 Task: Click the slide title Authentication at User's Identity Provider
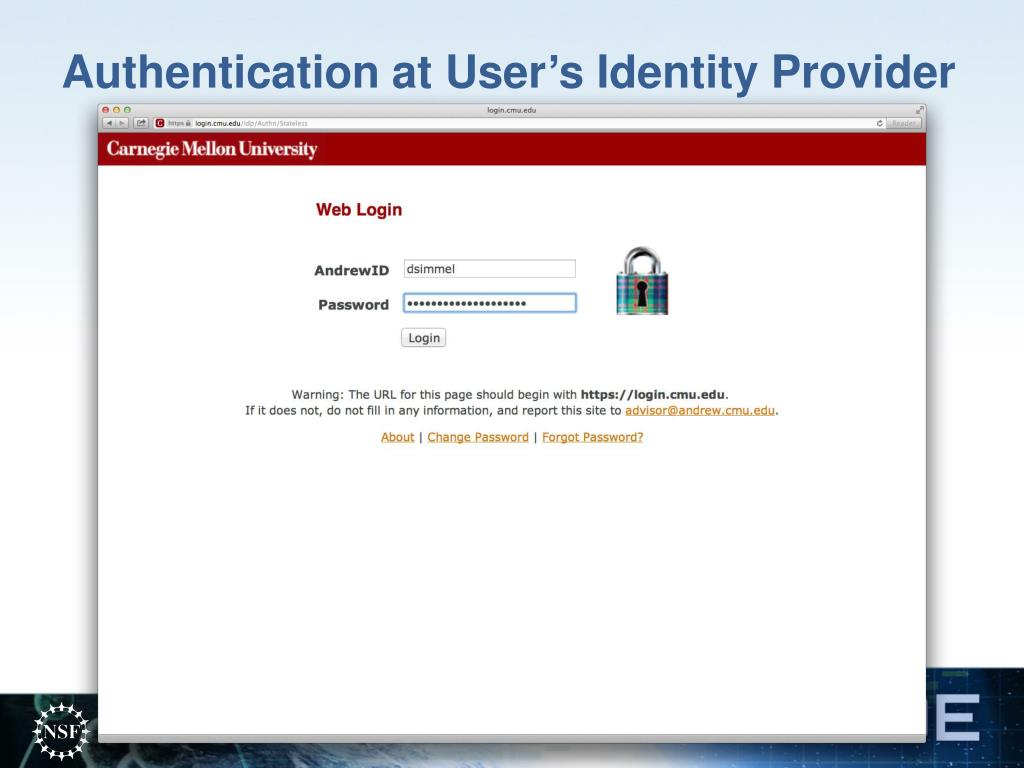tap(509, 72)
